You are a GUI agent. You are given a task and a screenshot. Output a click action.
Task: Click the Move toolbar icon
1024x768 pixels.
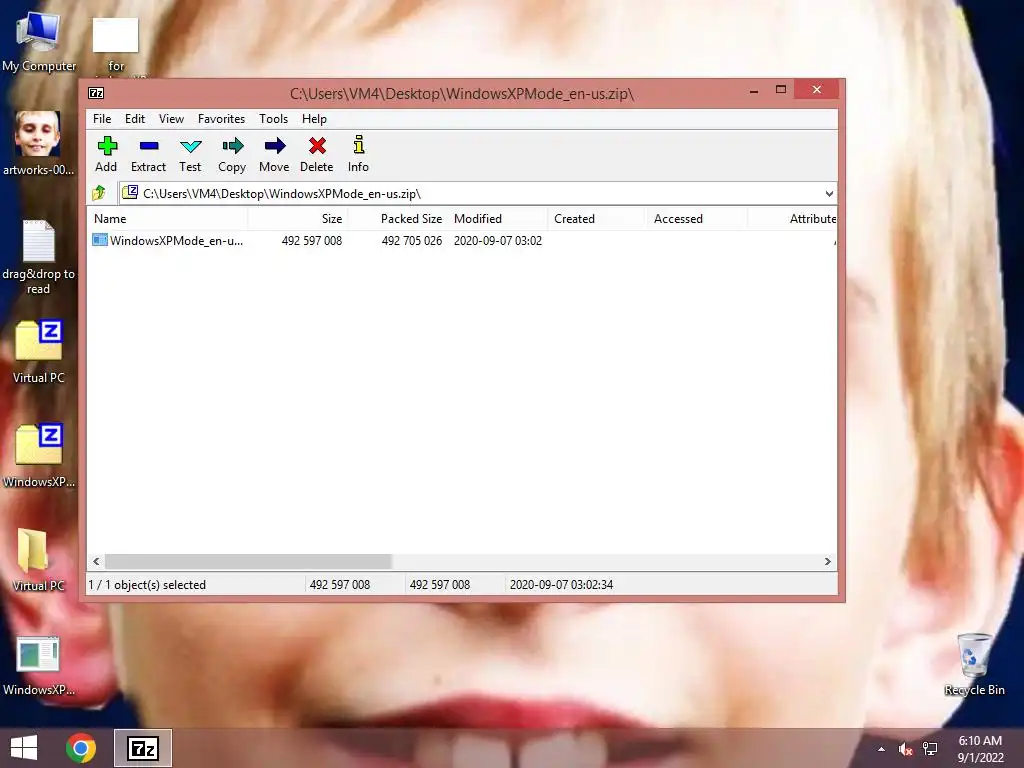274,154
